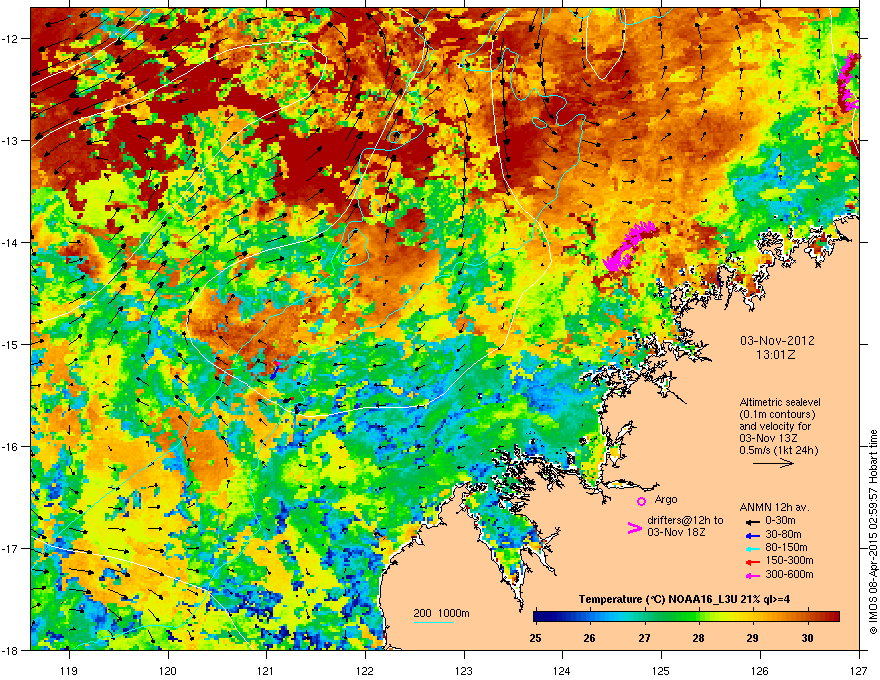This screenshot has width=880, height=680.
Task: Click the '03-Nov 18Z' legend text
Action: click(676, 532)
